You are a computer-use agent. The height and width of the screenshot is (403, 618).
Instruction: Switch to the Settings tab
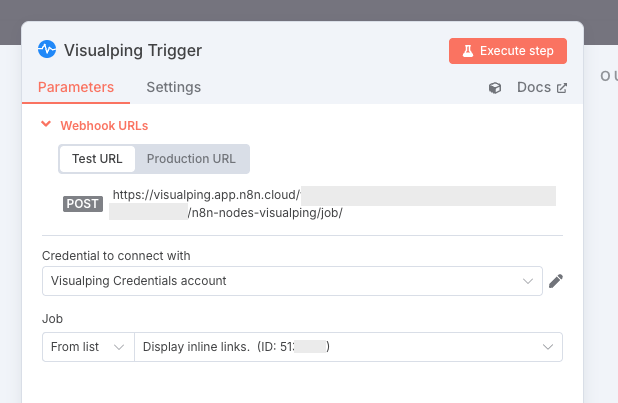(173, 87)
